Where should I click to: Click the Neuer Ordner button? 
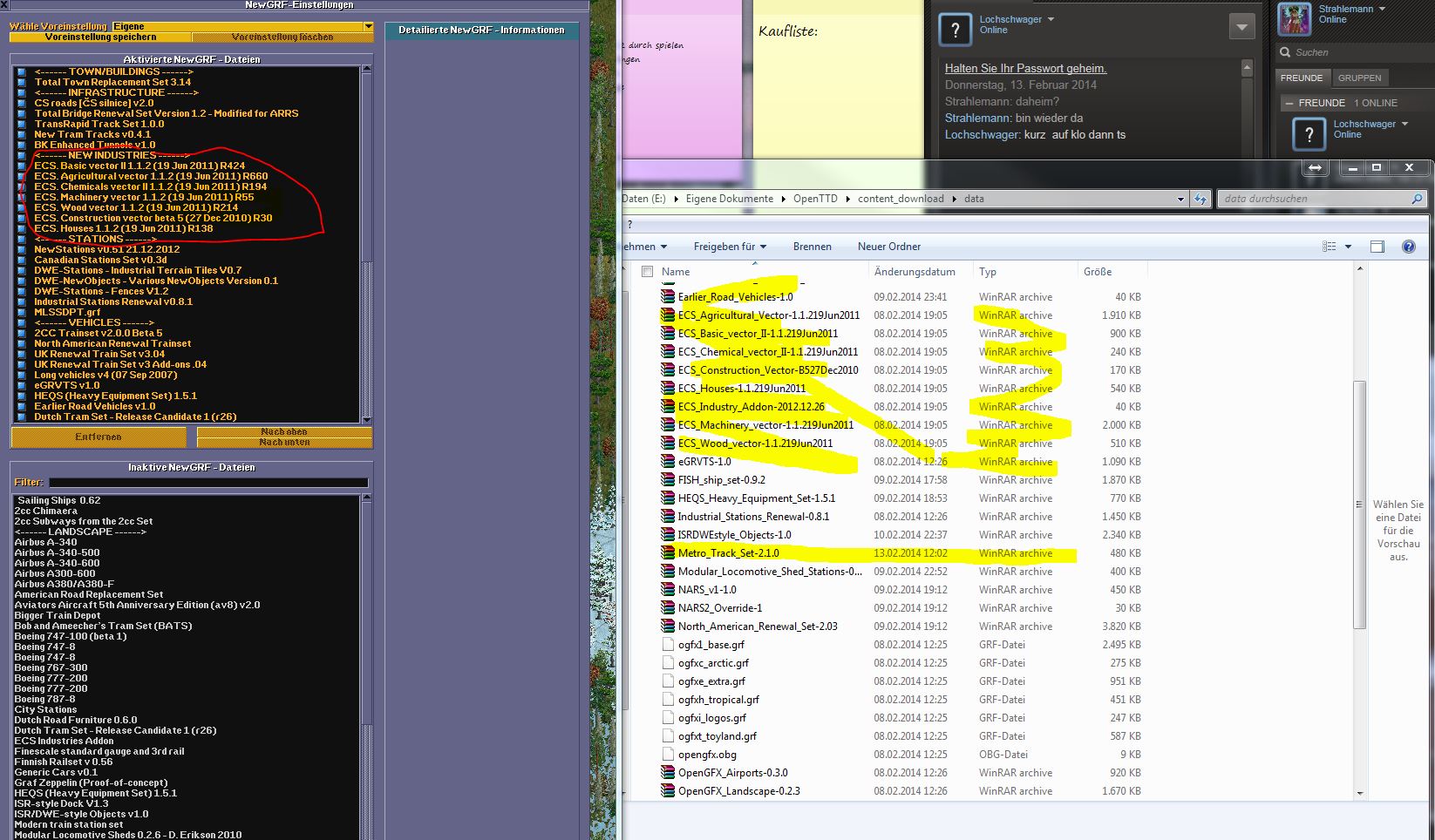point(888,247)
